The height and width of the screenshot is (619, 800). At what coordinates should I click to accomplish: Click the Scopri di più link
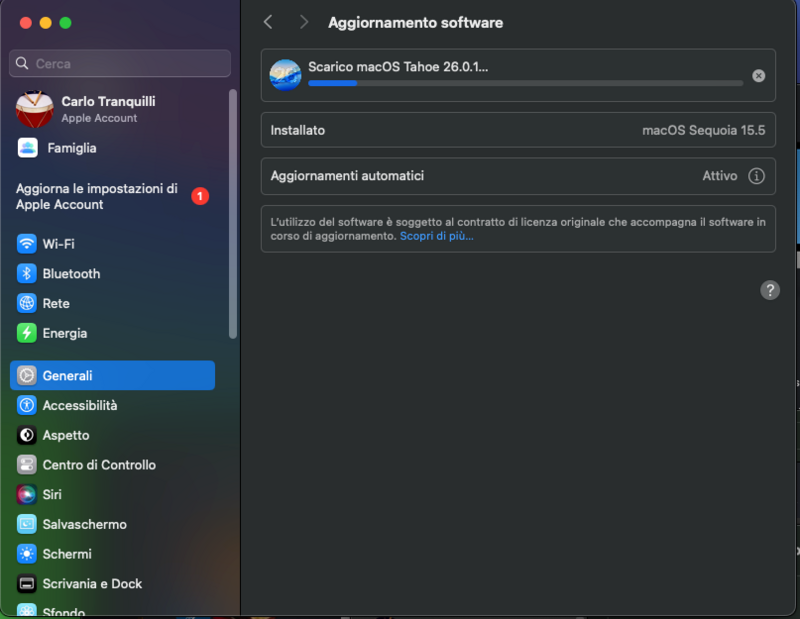point(437,236)
